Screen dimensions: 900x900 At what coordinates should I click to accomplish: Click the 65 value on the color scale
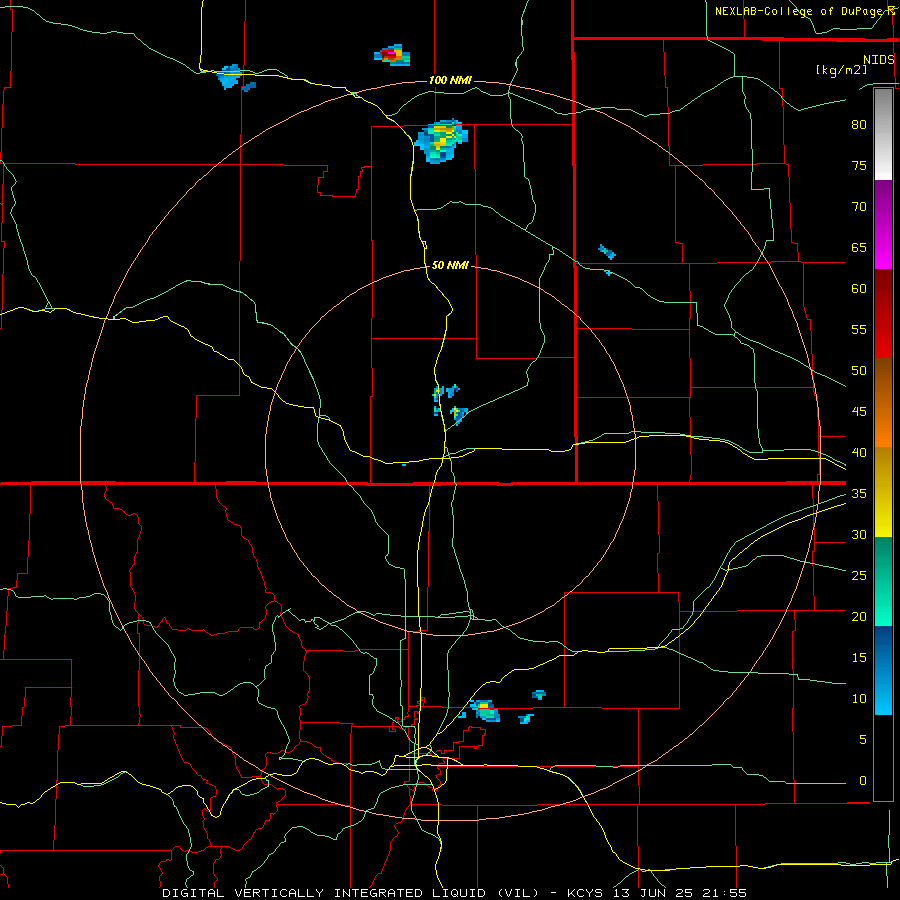[859, 247]
